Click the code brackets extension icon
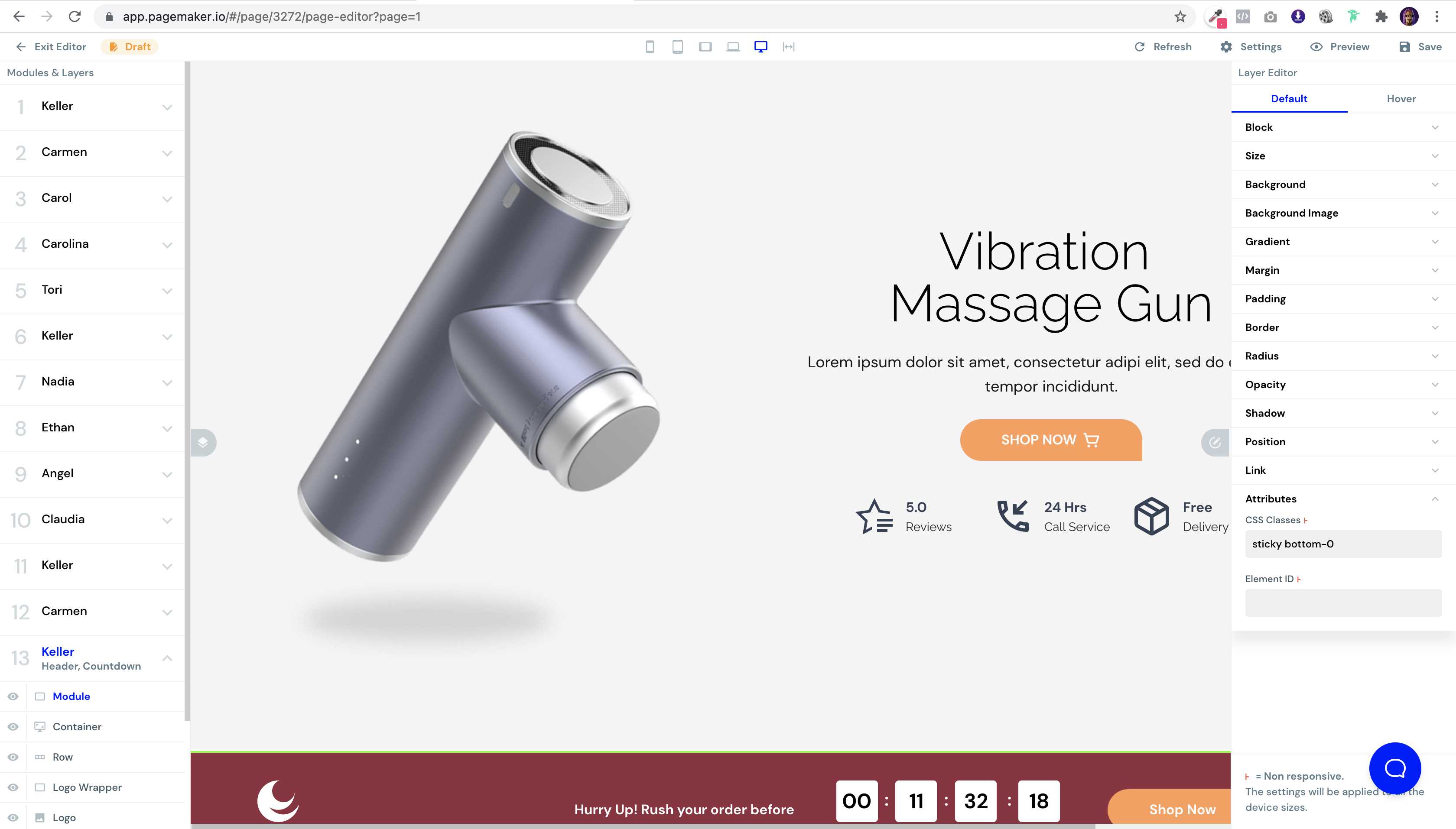This screenshot has height=829, width=1456. (1242, 17)
